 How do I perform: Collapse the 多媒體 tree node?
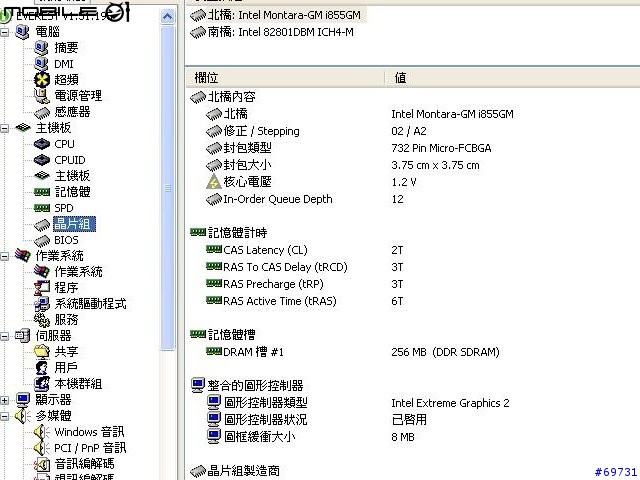click(x=4, y=416)
